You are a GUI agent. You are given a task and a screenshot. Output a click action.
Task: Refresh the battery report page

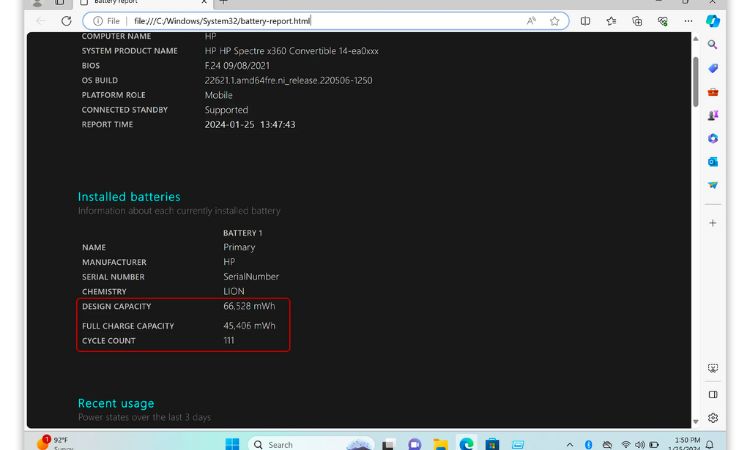pyautogui.click(x=66, y=21)
